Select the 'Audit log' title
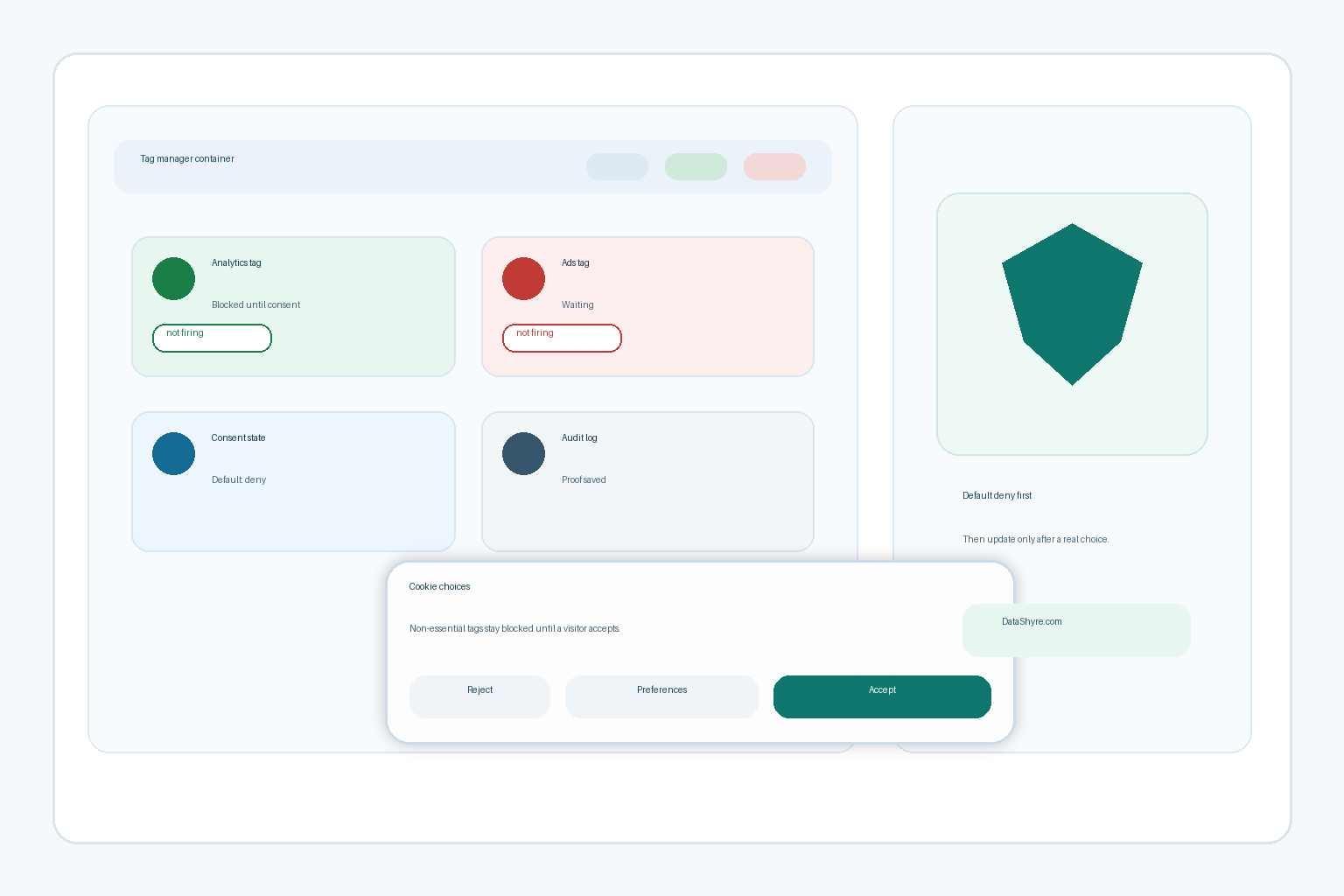1344x896 pixels. click(x=579, y=438)
